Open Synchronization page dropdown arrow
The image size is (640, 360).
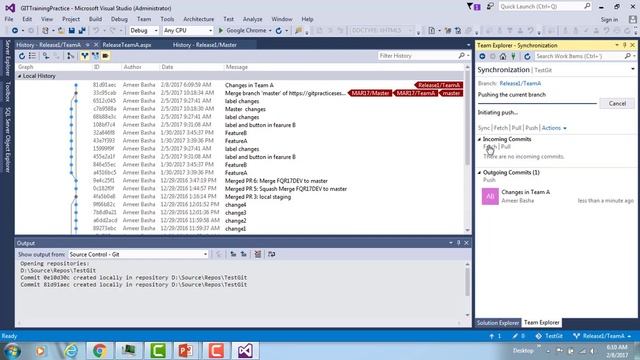[x=633, y=69]
